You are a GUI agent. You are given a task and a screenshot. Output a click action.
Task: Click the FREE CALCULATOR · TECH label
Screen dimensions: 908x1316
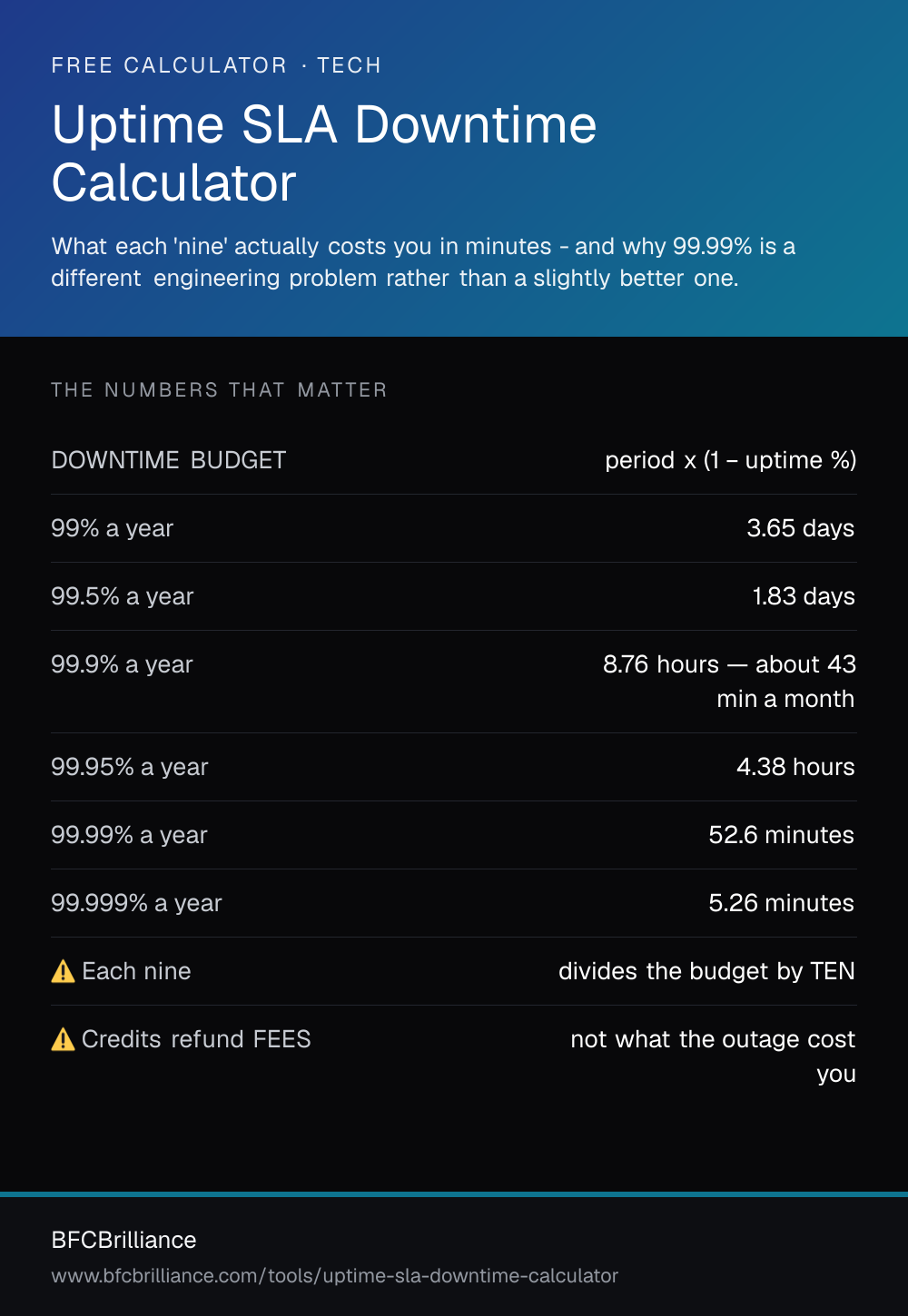[x=216, y=65]
